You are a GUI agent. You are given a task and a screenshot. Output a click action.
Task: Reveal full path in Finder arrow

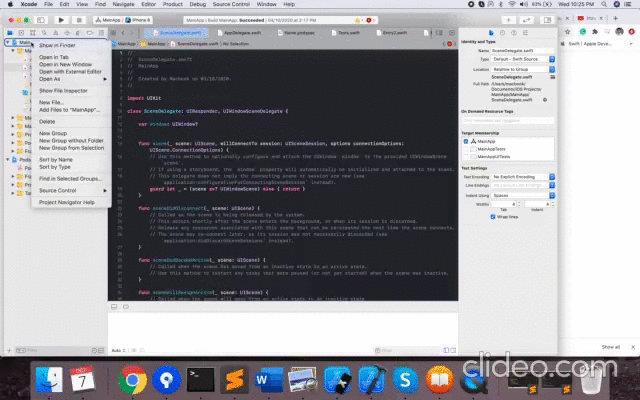click(545, 100)
